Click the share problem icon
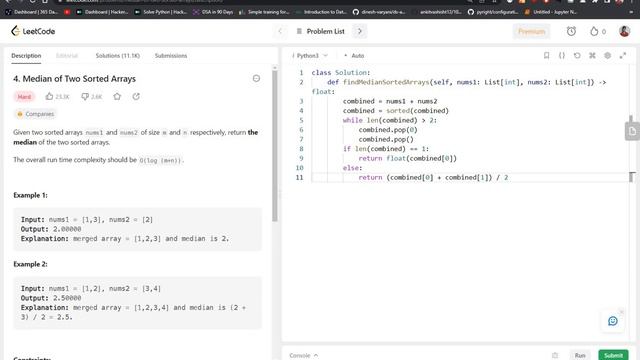This screenshot has width=640, height=360. click(136, 97)
